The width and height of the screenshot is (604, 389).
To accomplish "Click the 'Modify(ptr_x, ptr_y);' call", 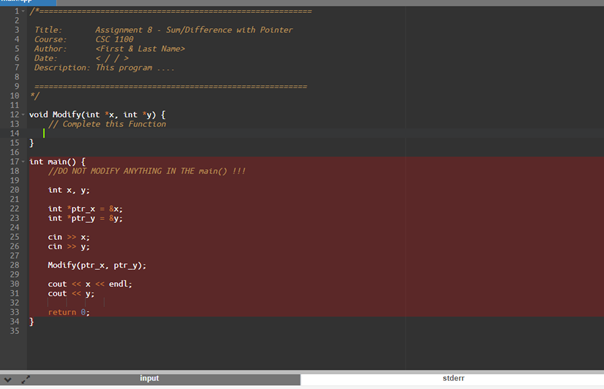I will coord(97,265).
